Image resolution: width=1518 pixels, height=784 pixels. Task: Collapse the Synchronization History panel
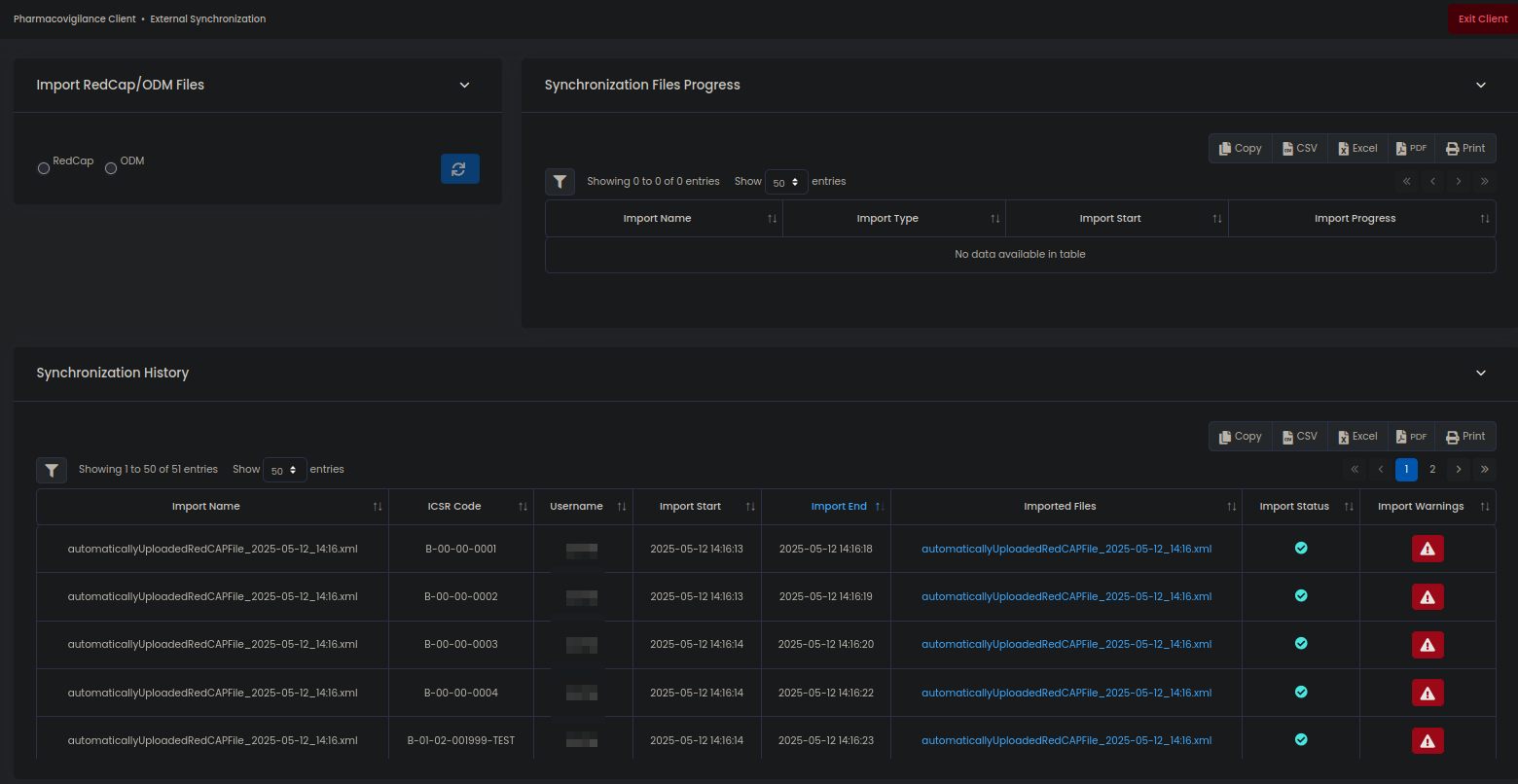tap(1480, 373)
